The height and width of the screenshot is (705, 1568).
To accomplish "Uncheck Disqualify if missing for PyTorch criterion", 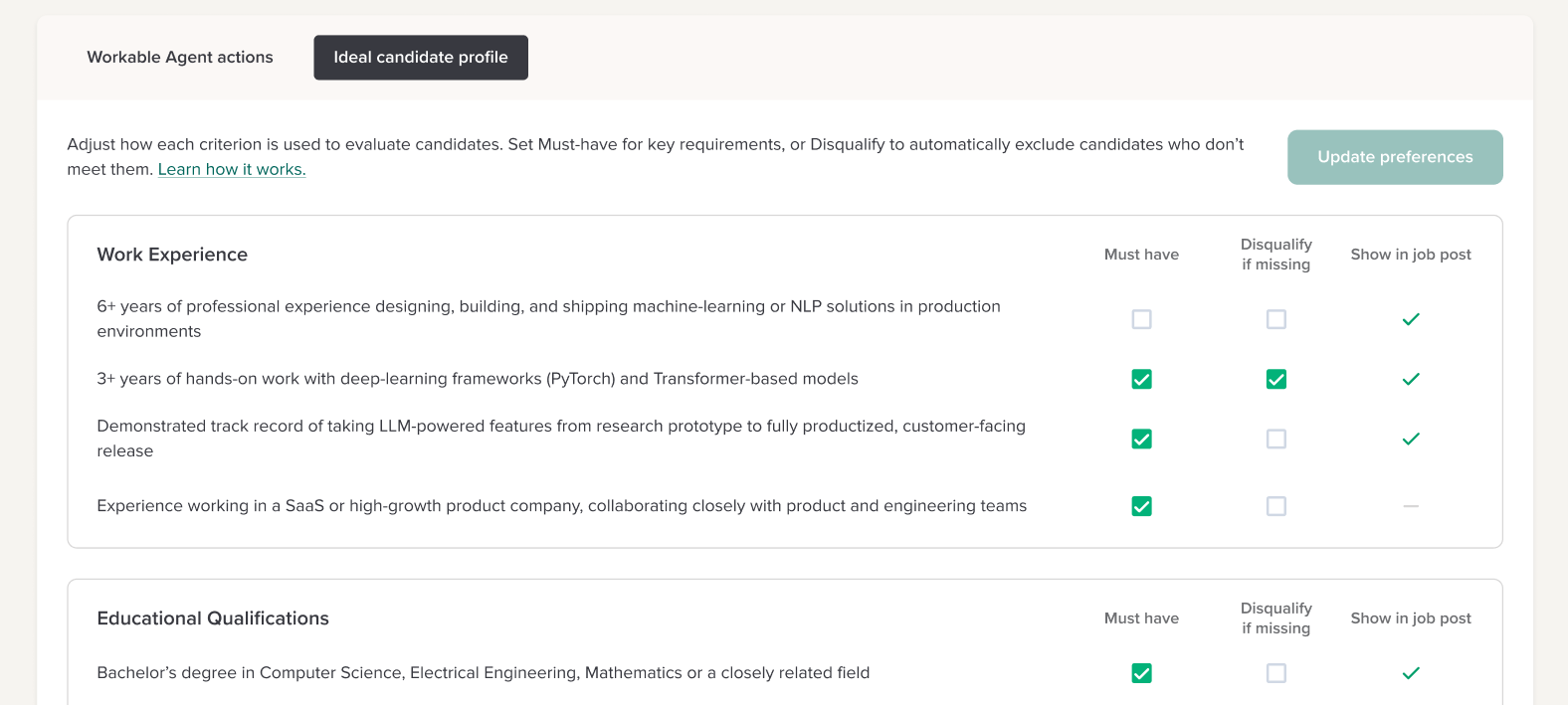I will pyautogui.click(x=1275, y=379).
